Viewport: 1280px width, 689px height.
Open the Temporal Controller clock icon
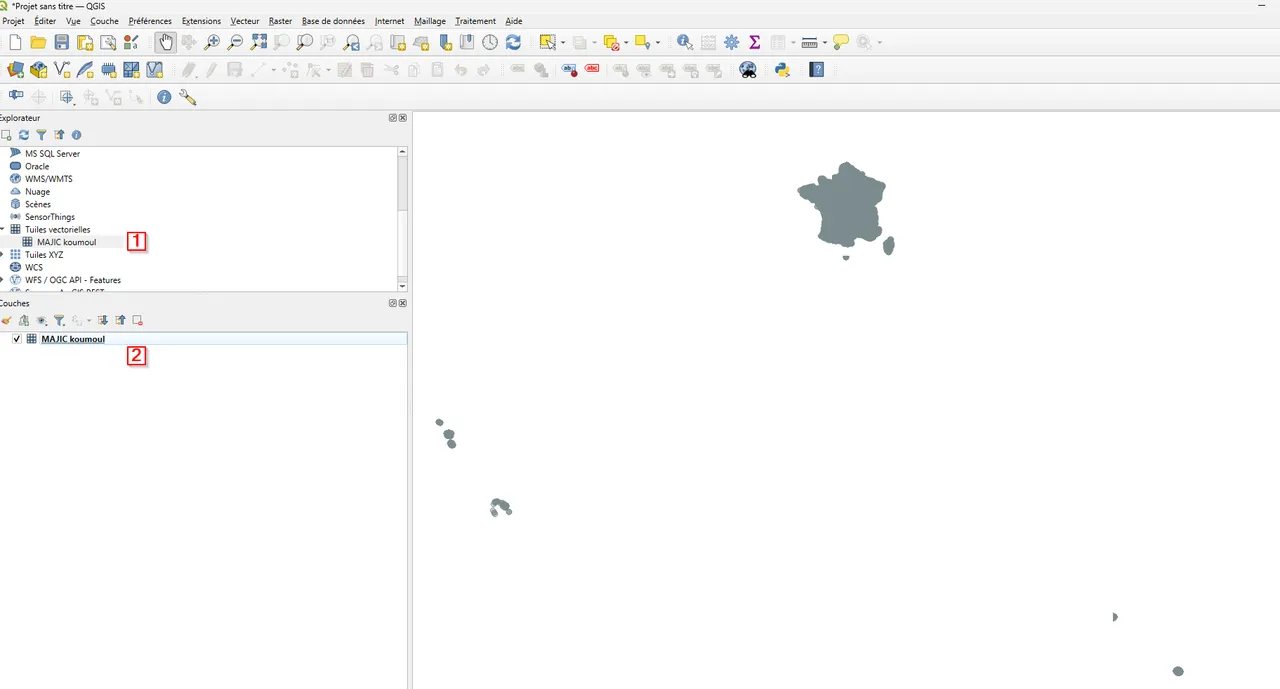(490, 42)
